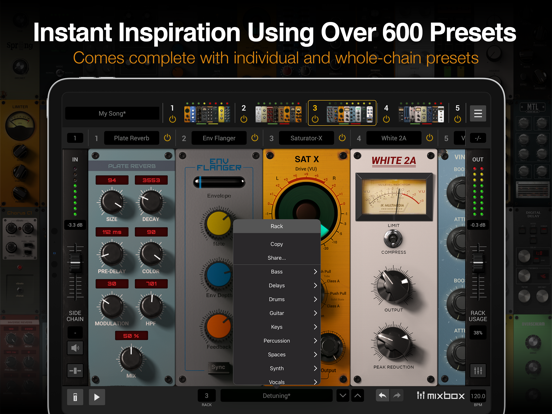Expand the Keys preset category
The image size is (552, 414).
coord(277,327)
